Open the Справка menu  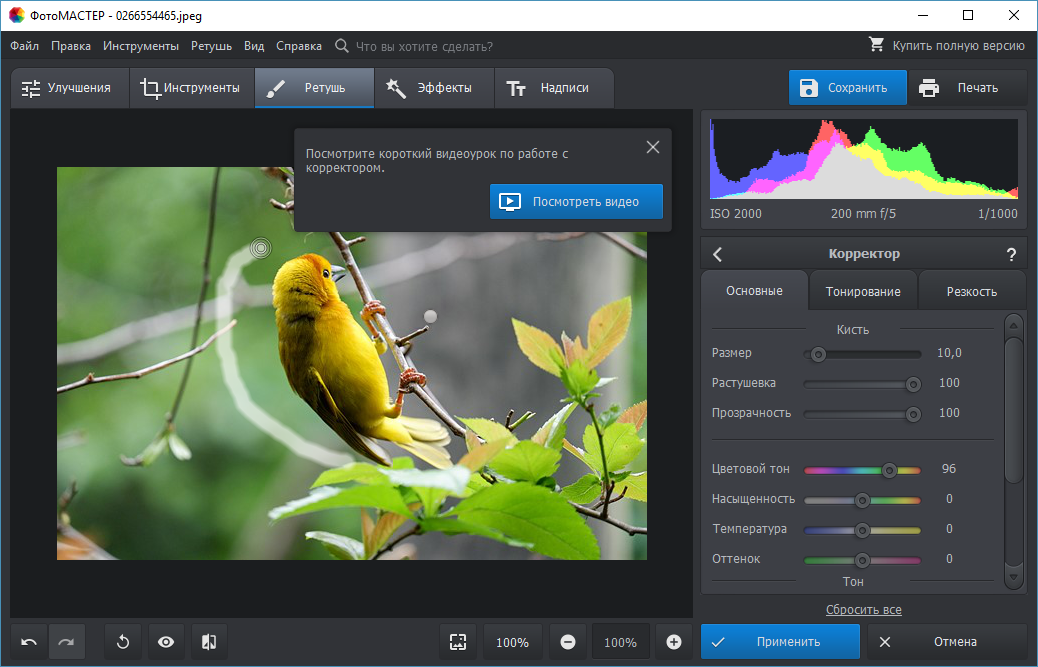[x=299, y=46]
